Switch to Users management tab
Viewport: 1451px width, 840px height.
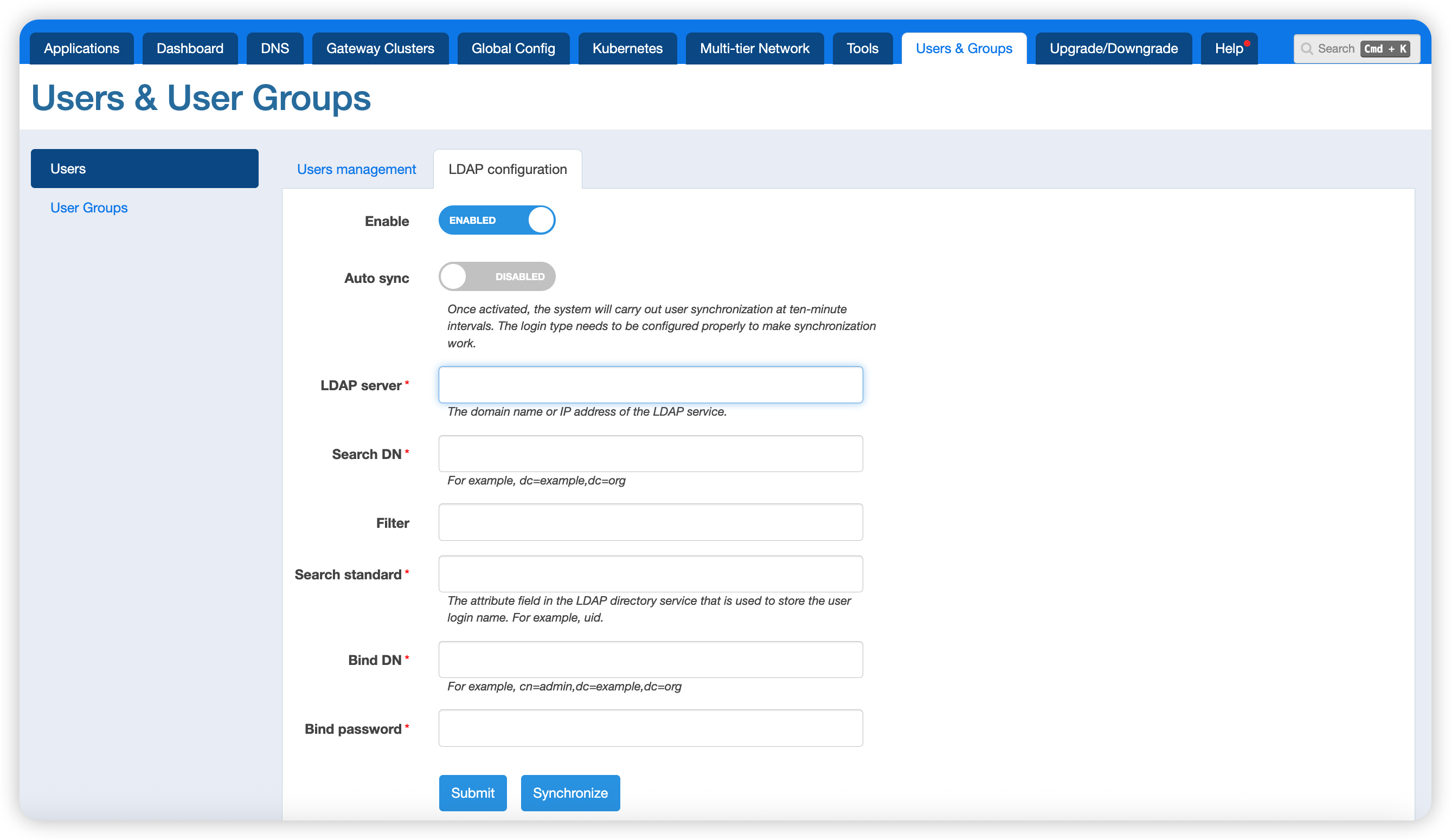pos(356,169)
